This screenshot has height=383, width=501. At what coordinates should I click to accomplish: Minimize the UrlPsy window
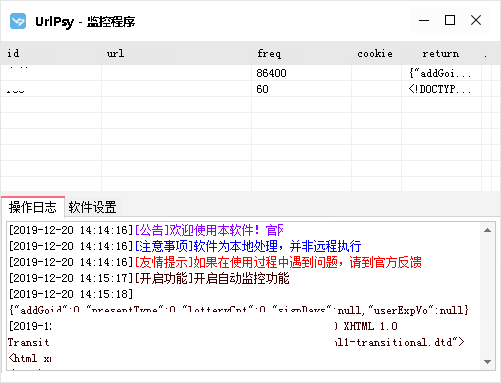pyautogui.click(x=424, y=21)
